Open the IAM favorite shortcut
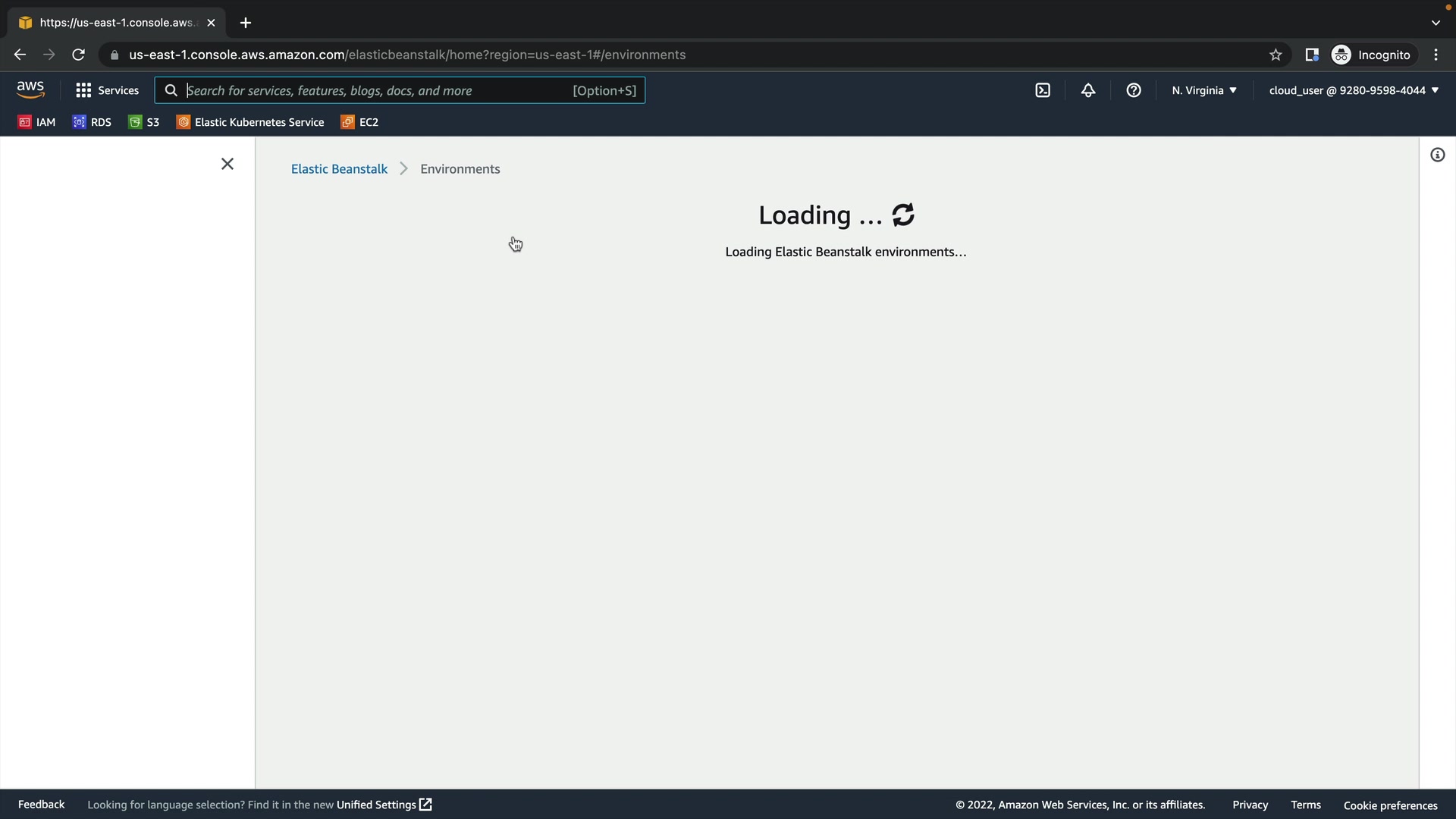Screen dimensions: 1456x819 [x=36, y=122]
